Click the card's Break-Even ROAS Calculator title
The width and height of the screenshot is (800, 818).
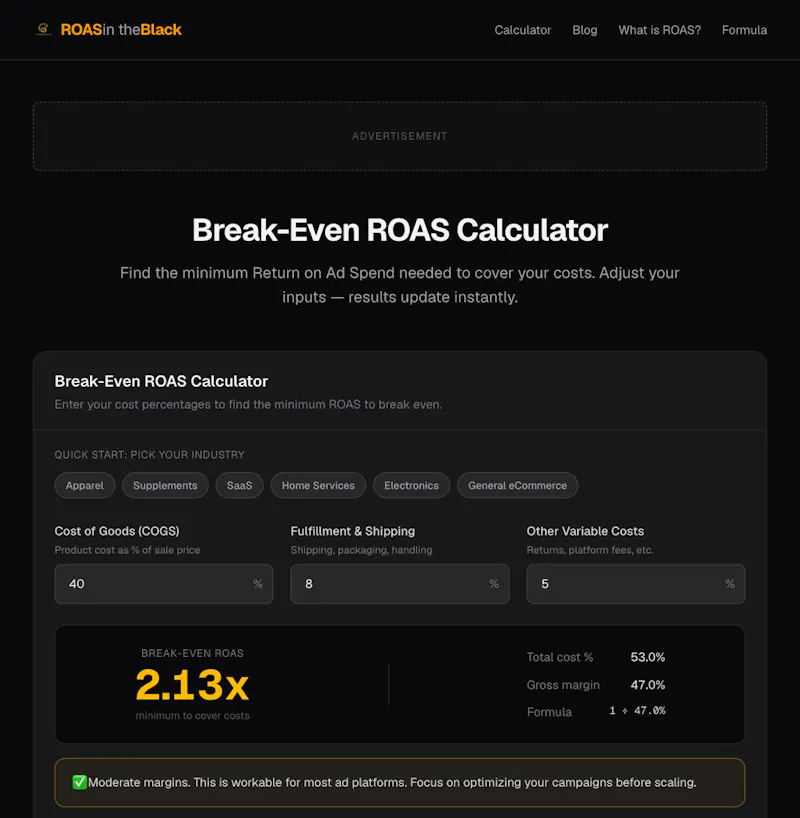coord(161,381)
